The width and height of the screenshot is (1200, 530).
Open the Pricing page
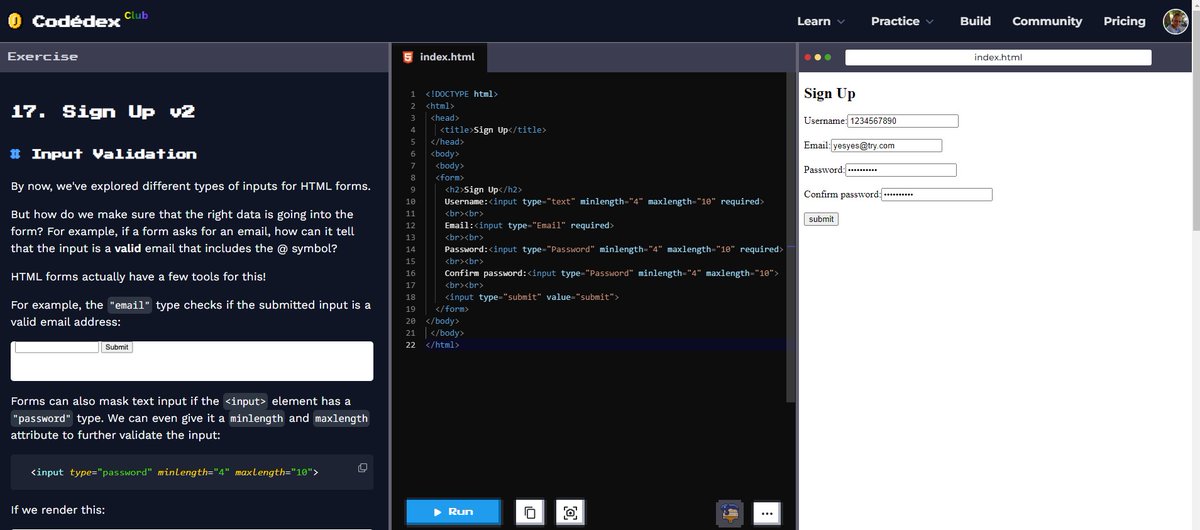[1124, 21]
